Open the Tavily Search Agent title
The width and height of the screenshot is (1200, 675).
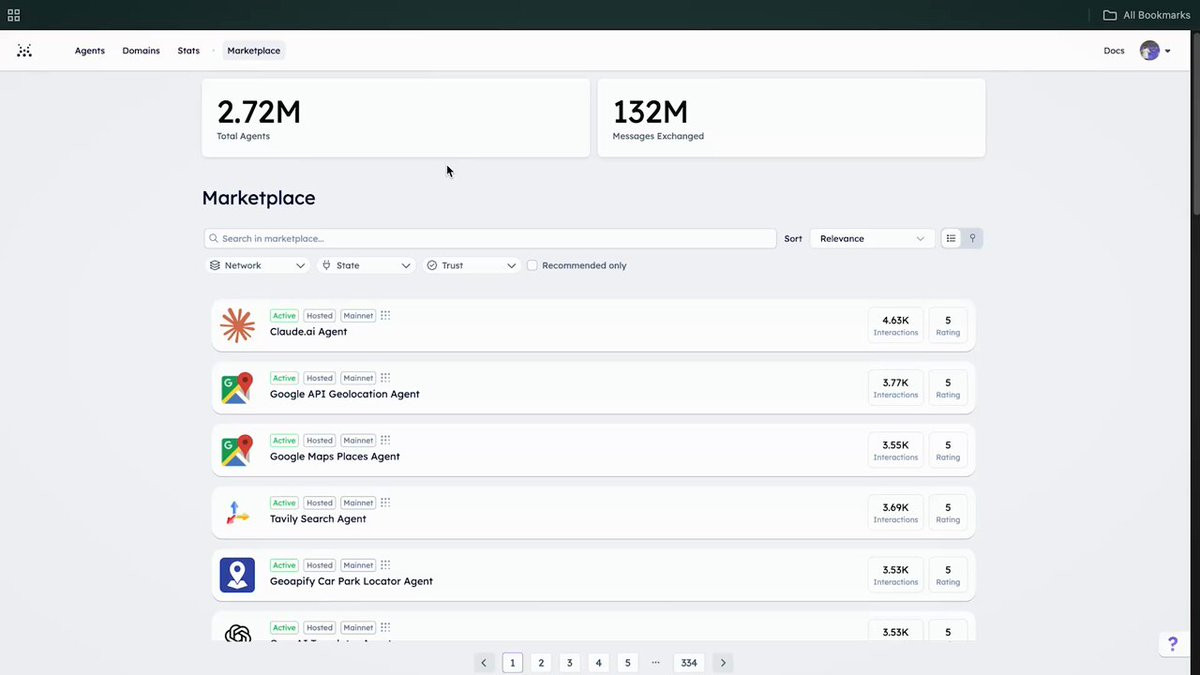(x=318, y=519)
